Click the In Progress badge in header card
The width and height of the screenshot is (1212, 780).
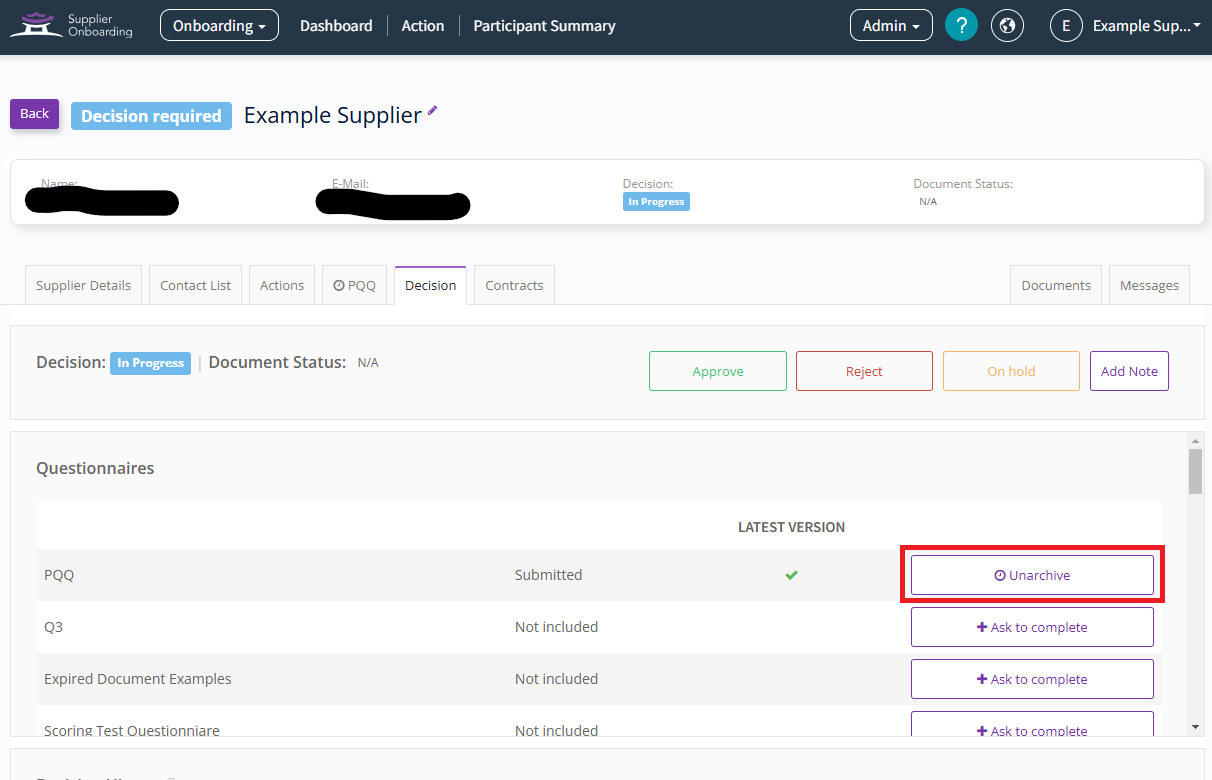pos(656,202)
